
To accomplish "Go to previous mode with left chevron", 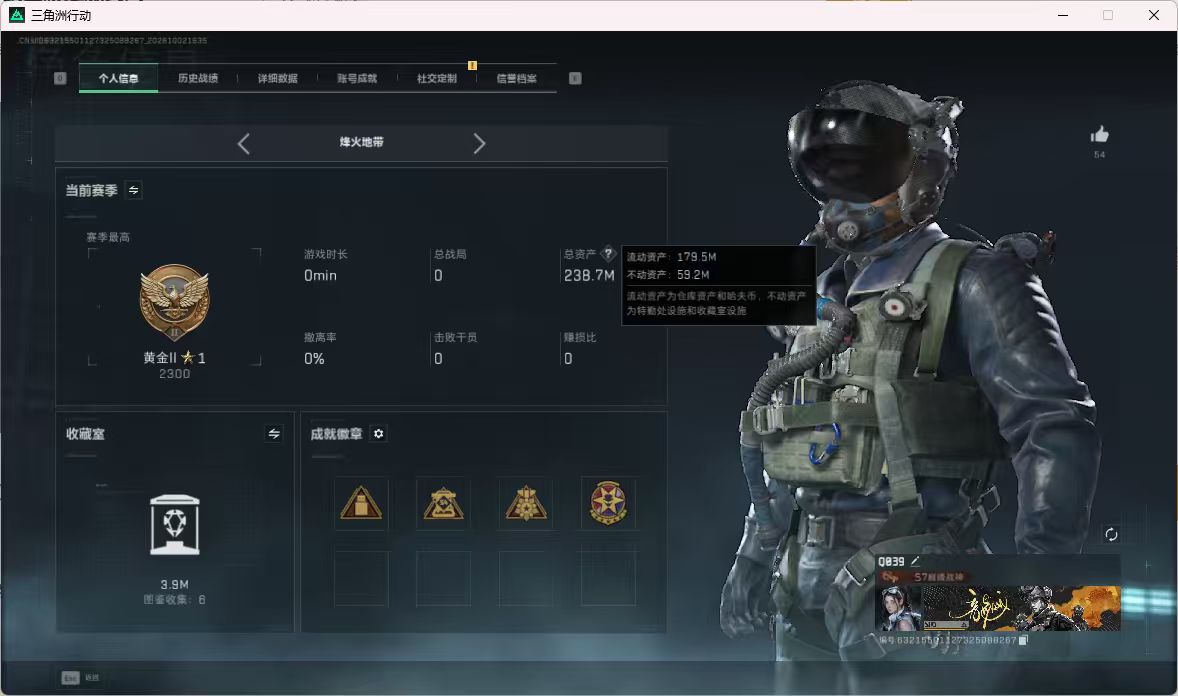I will point(243,144).
